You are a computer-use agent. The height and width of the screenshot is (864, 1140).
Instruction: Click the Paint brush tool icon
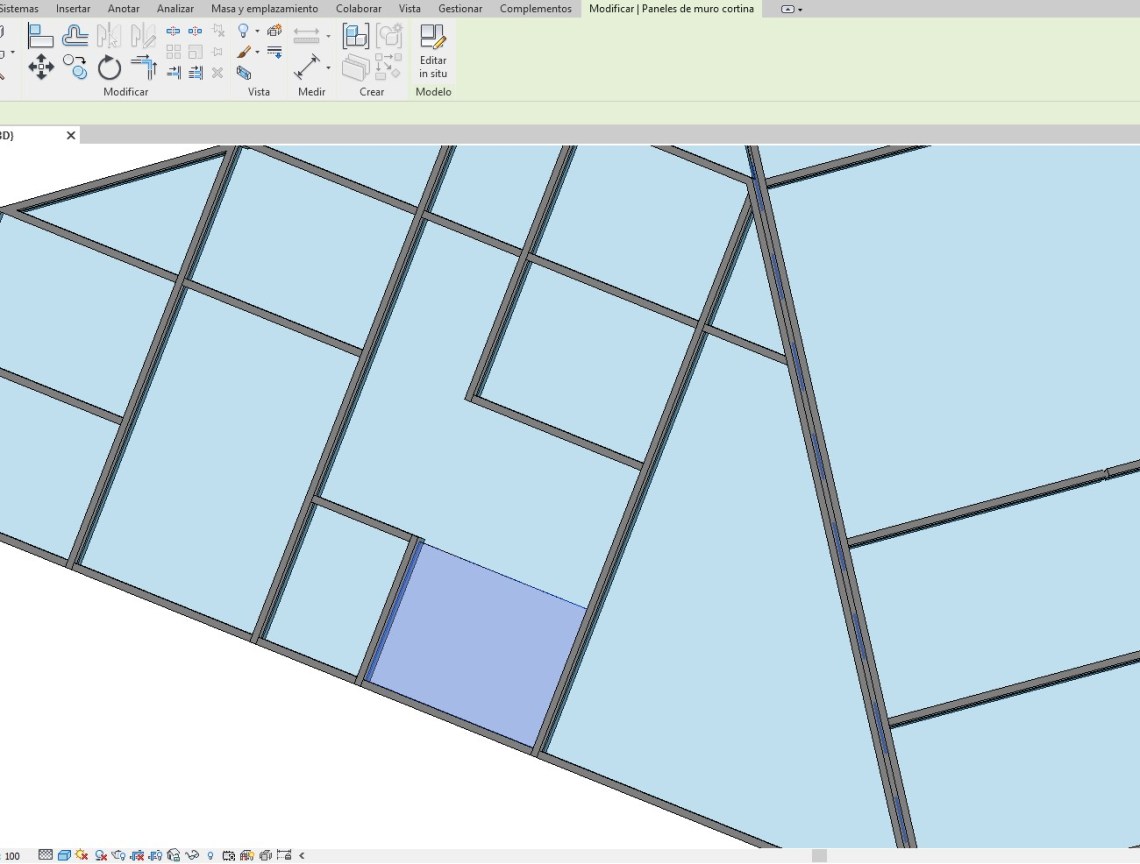tap(243, 51)
